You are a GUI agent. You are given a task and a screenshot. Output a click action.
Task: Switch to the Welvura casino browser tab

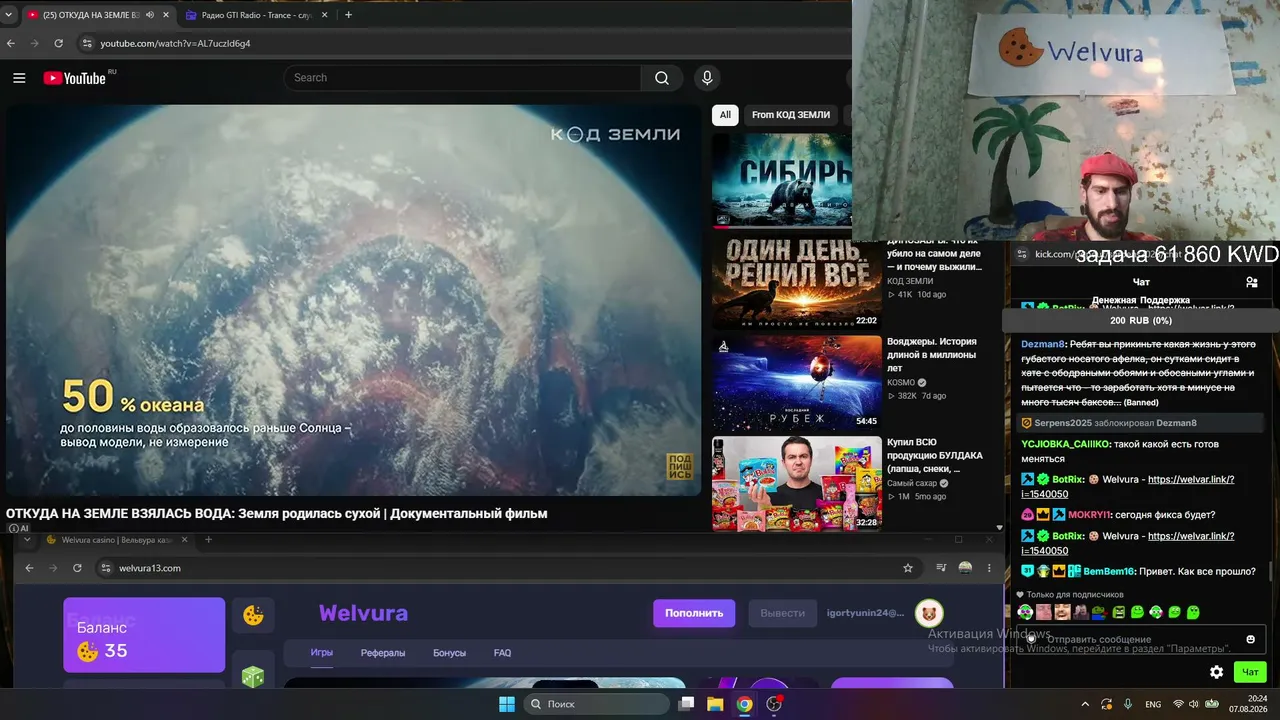116,540
